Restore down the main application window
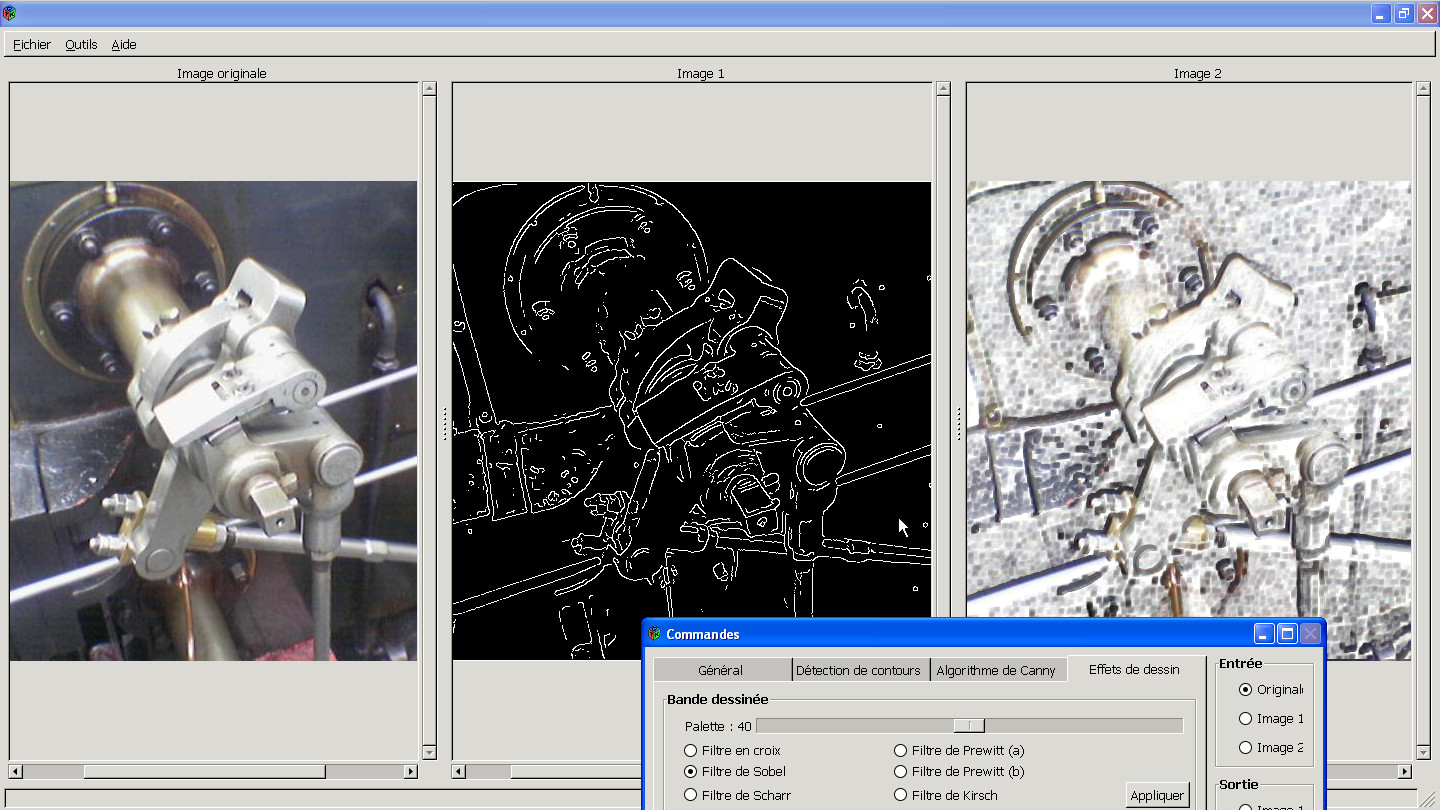Screen dimensions: 1440x810 click(1404, 13)
